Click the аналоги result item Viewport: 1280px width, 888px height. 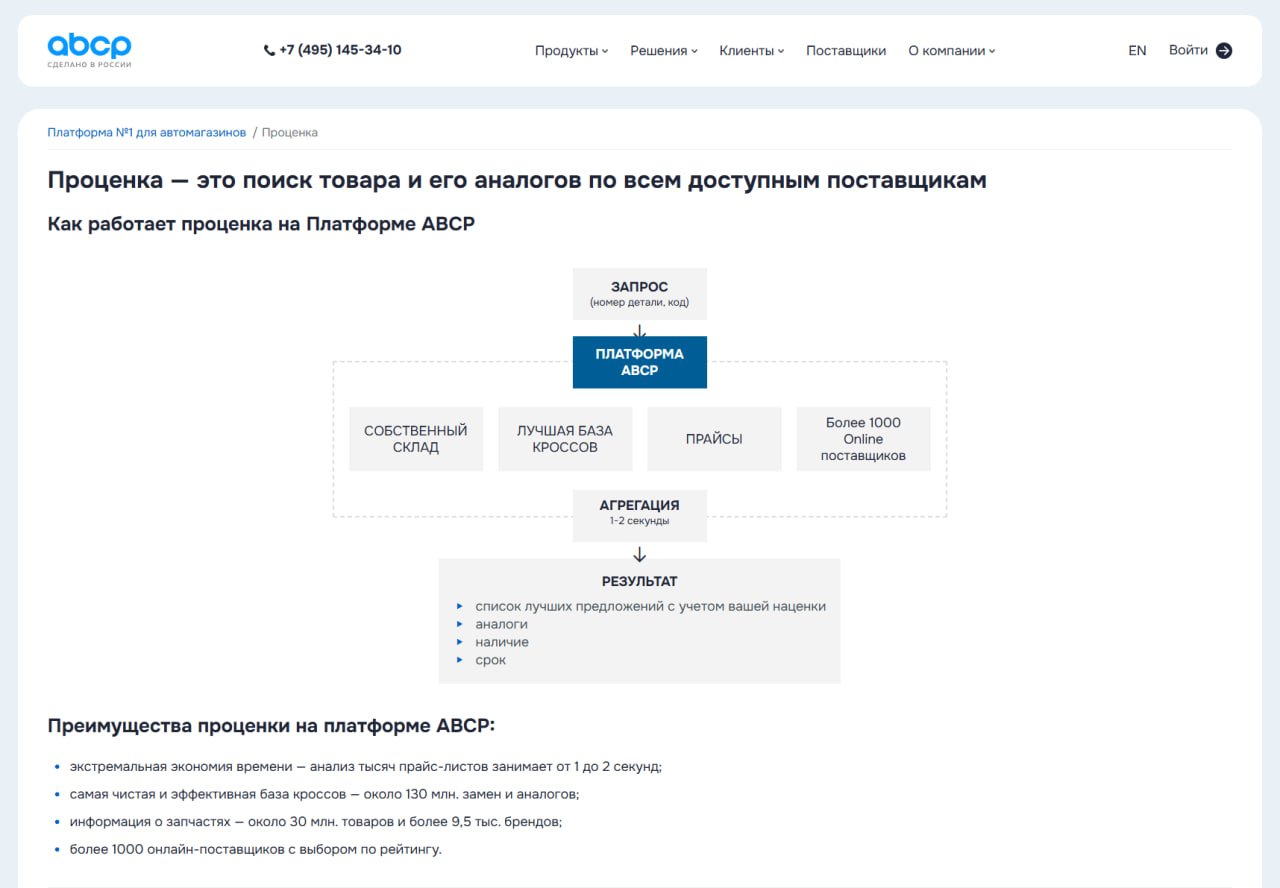(x=502, y=624)
